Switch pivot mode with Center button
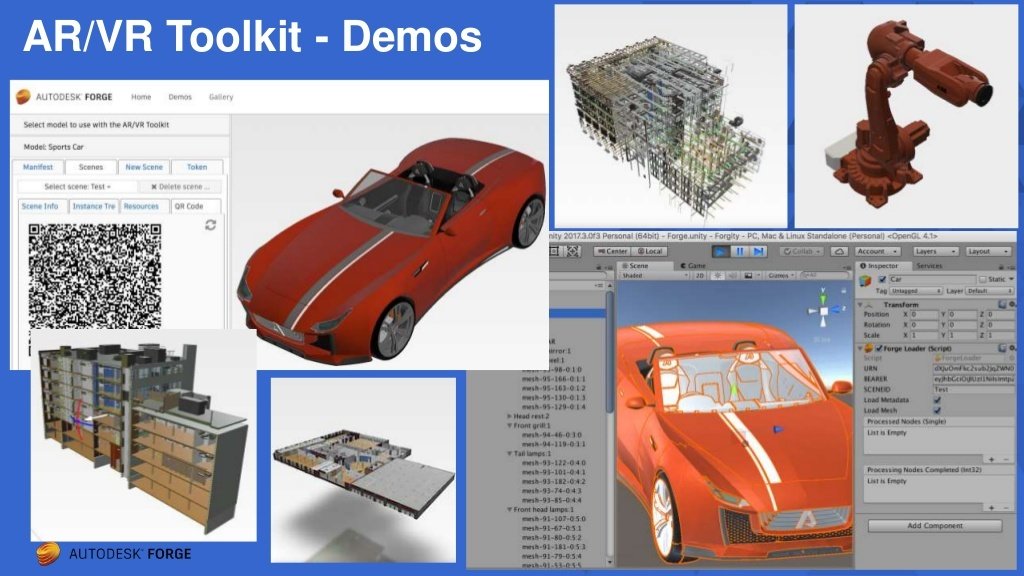The image size is (1024, 576). pyautogui.click(x=612, y=251)
